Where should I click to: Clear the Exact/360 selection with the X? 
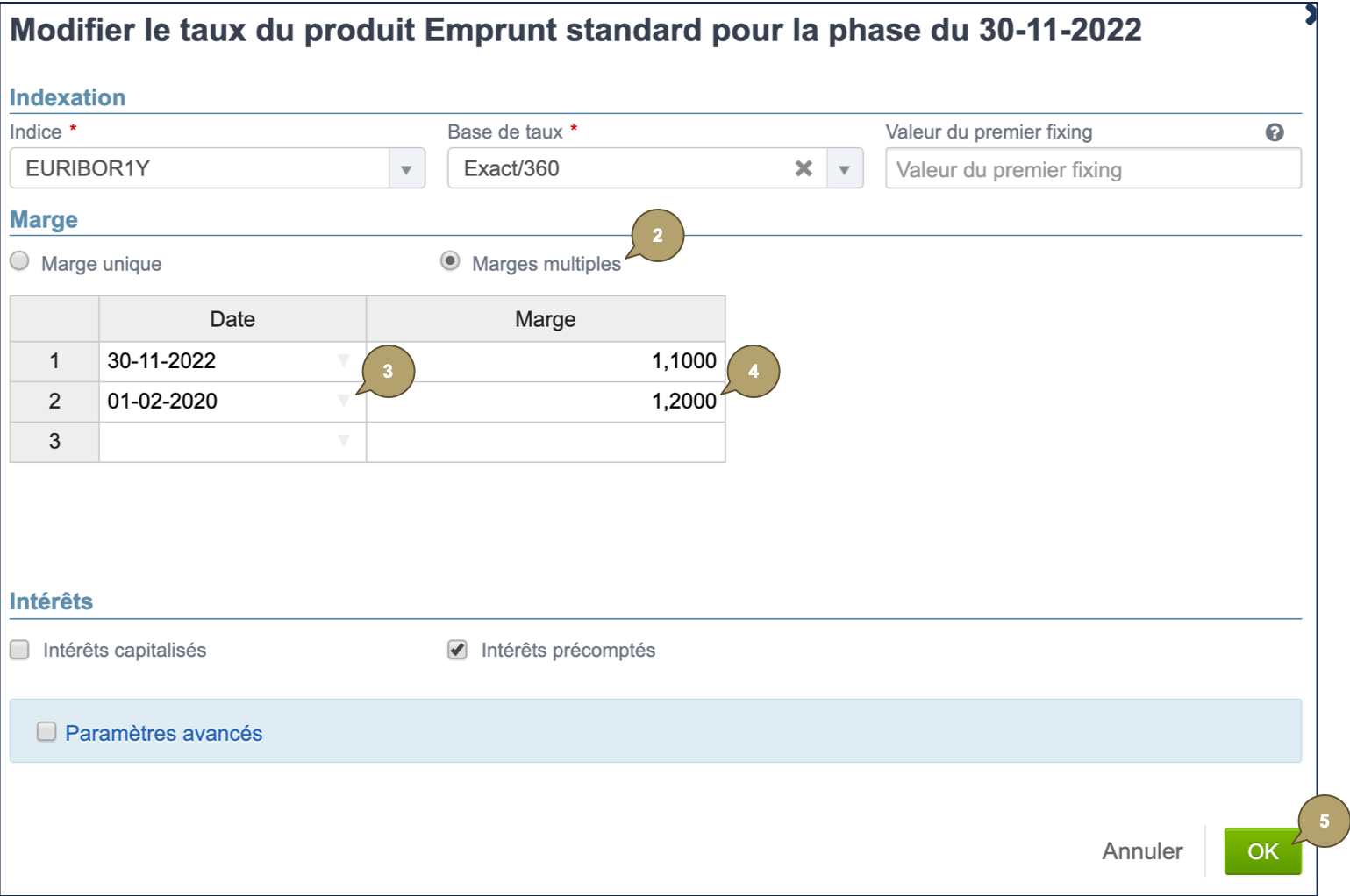804,168
